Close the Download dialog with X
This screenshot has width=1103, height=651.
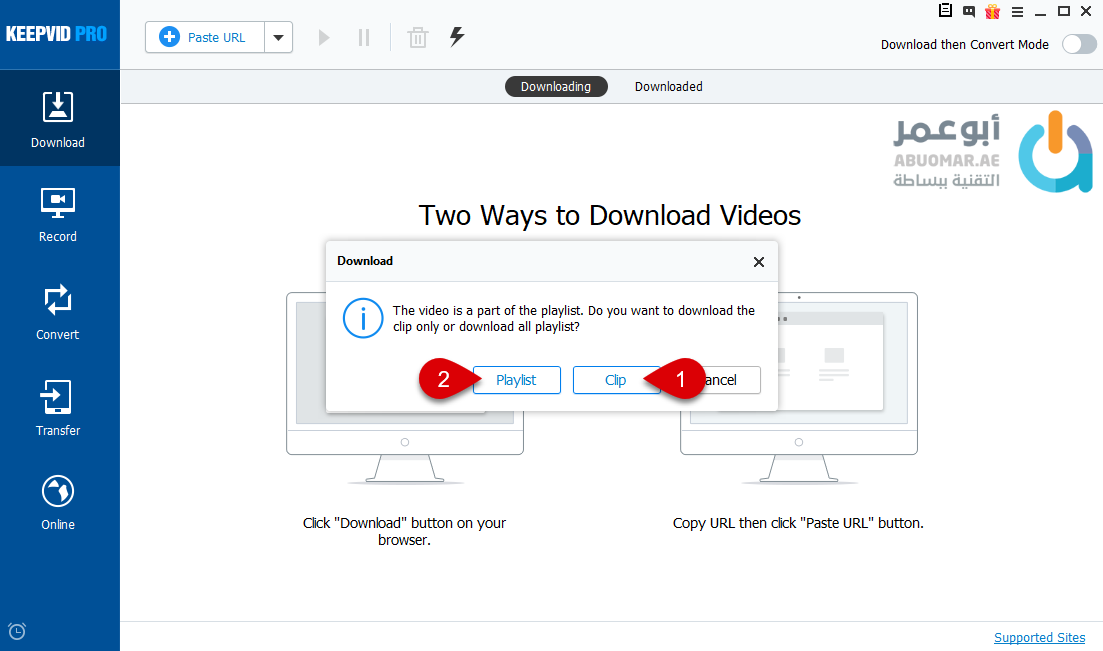(x=759, y=262)
